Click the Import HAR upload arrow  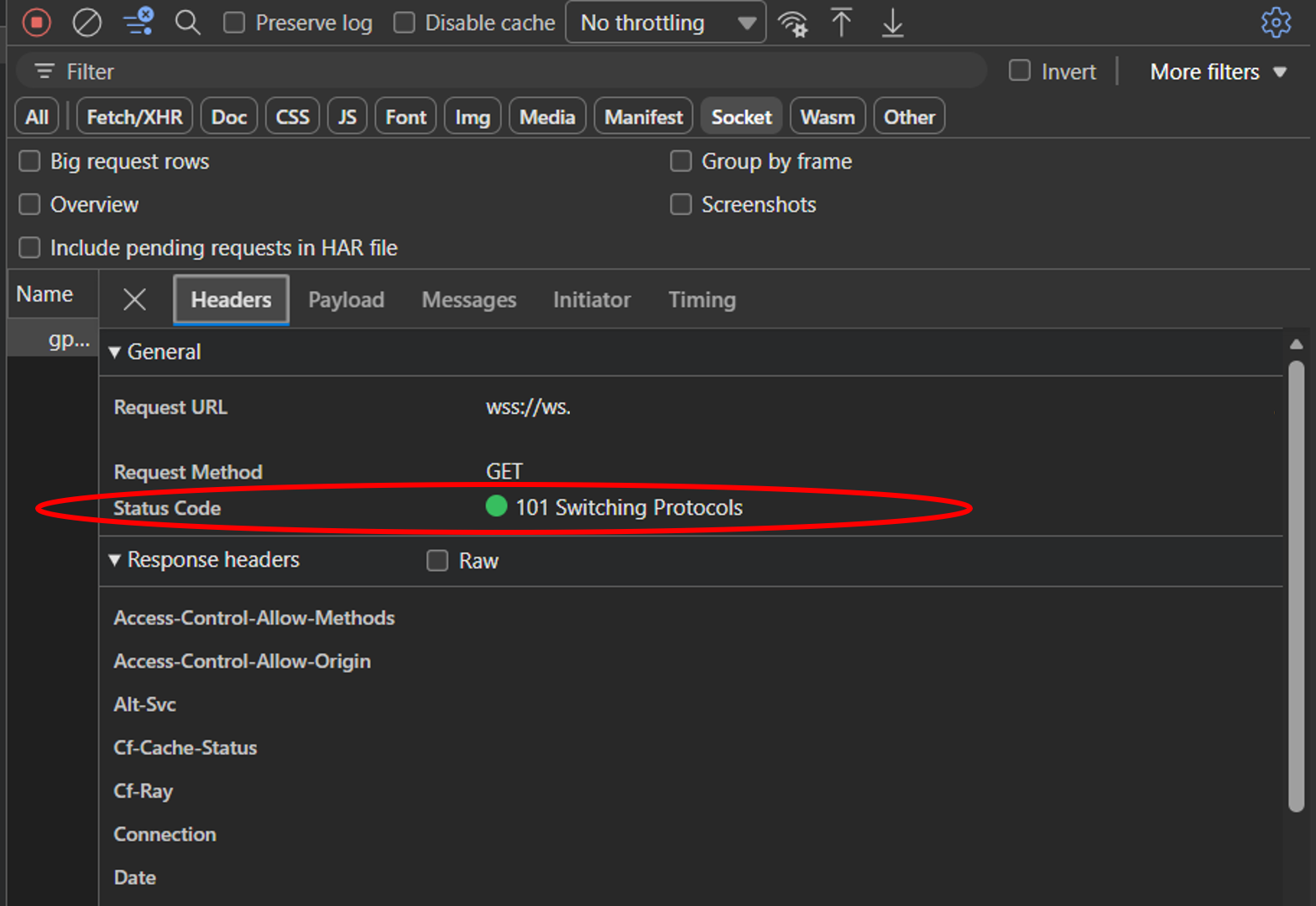tap(841, 23)
